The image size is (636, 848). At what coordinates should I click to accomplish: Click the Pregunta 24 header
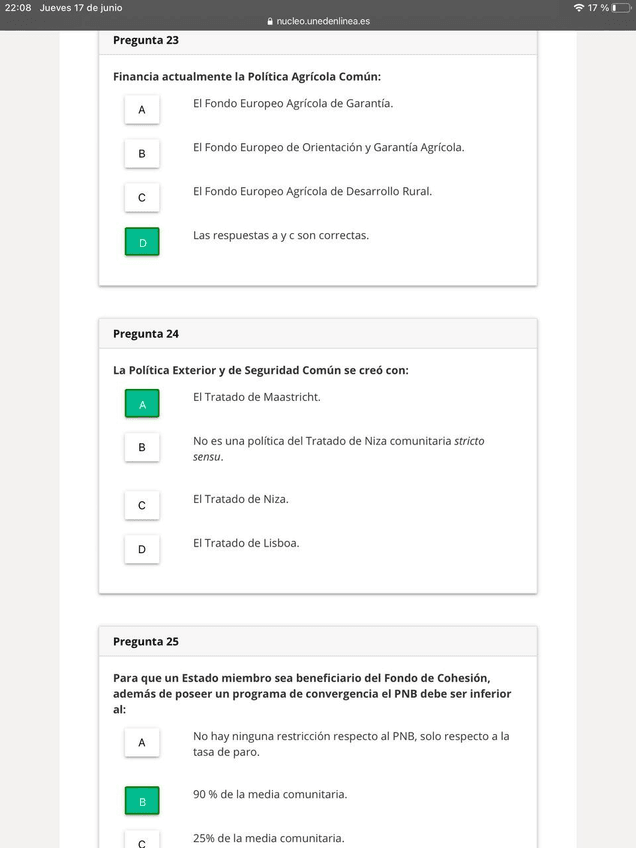coord(146,334)
